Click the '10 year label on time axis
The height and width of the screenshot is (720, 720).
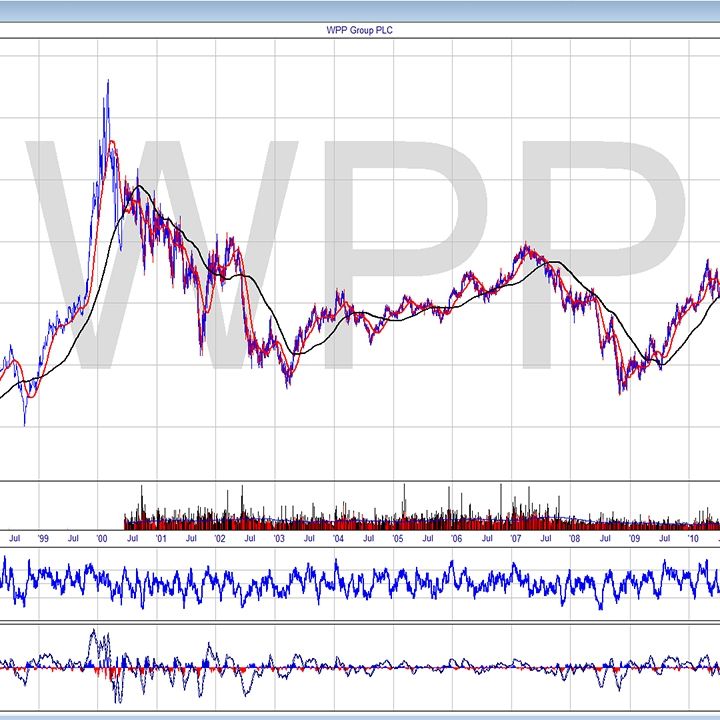point(693,538)
